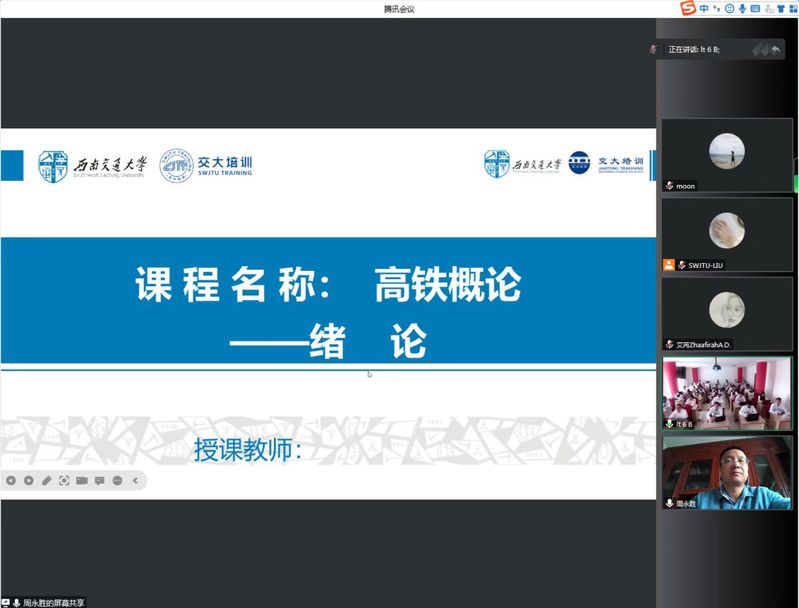Select the pen annotation tool
The height and width of the screenshot is (608, 799).
47,481
